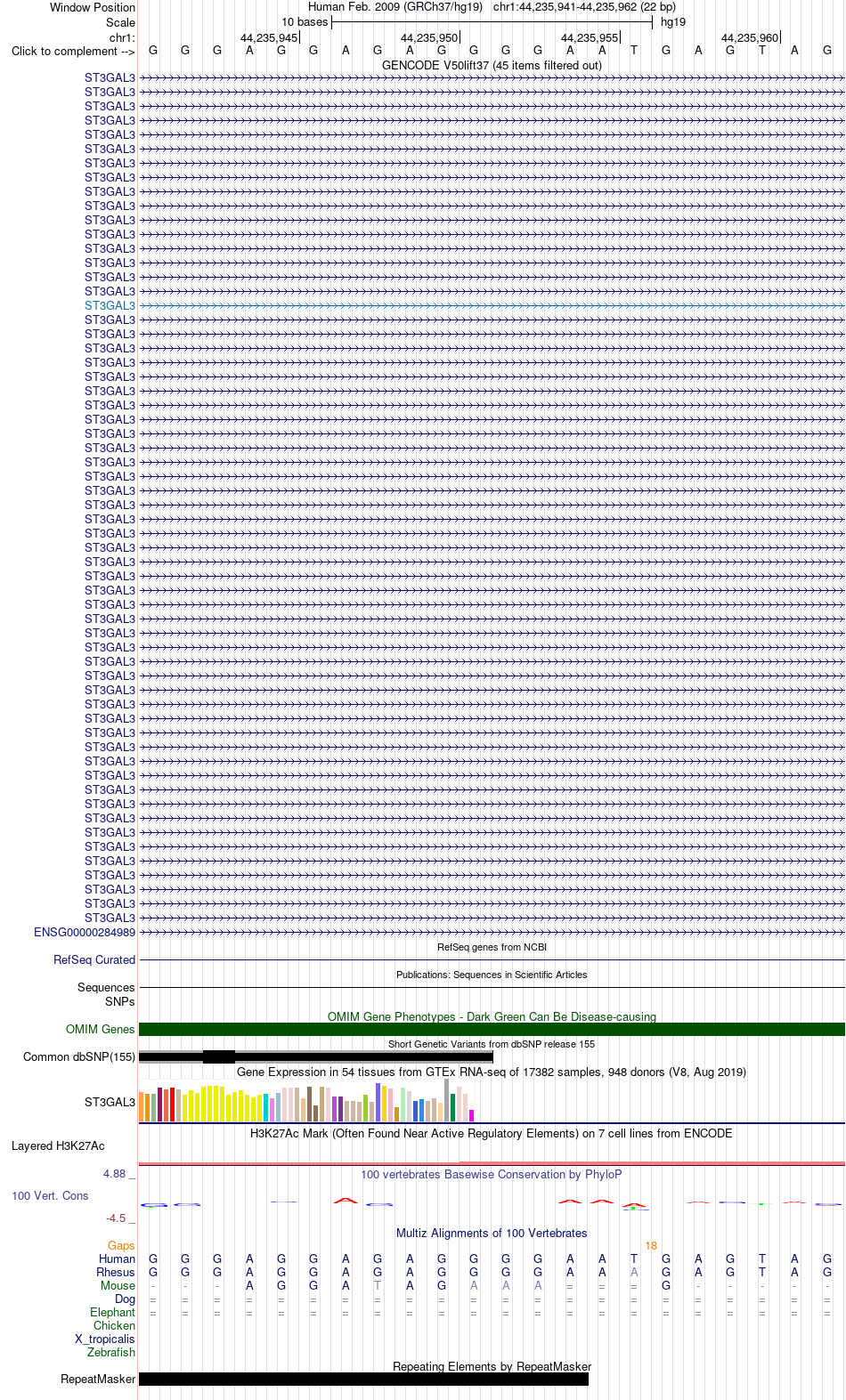This screenshot has width=846, height=1400.
Task: Click the orange gap number 18
Action: [651, 1245]
